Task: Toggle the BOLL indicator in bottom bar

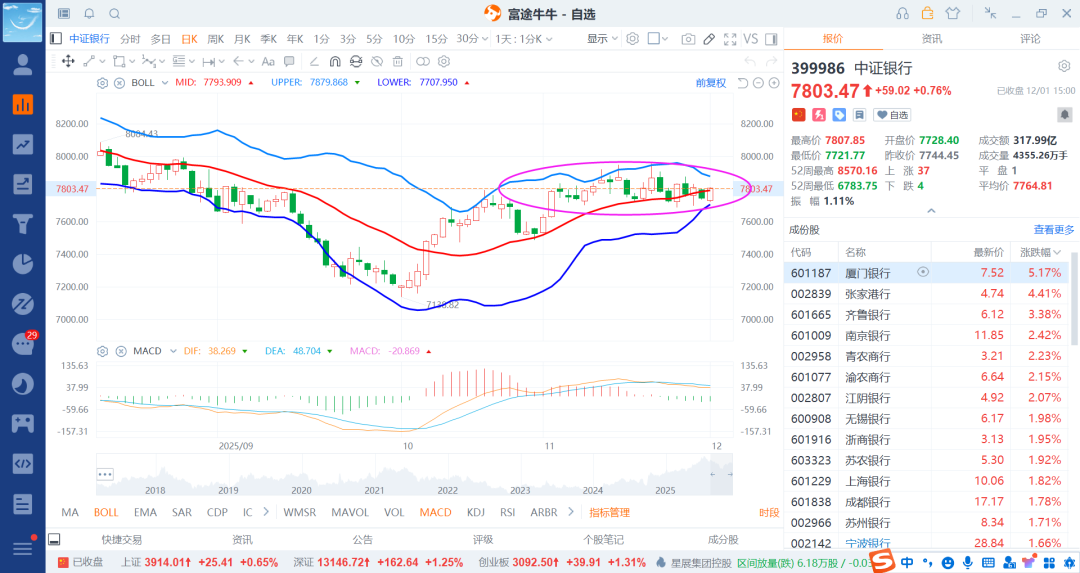Action: (x=106, y=512)
